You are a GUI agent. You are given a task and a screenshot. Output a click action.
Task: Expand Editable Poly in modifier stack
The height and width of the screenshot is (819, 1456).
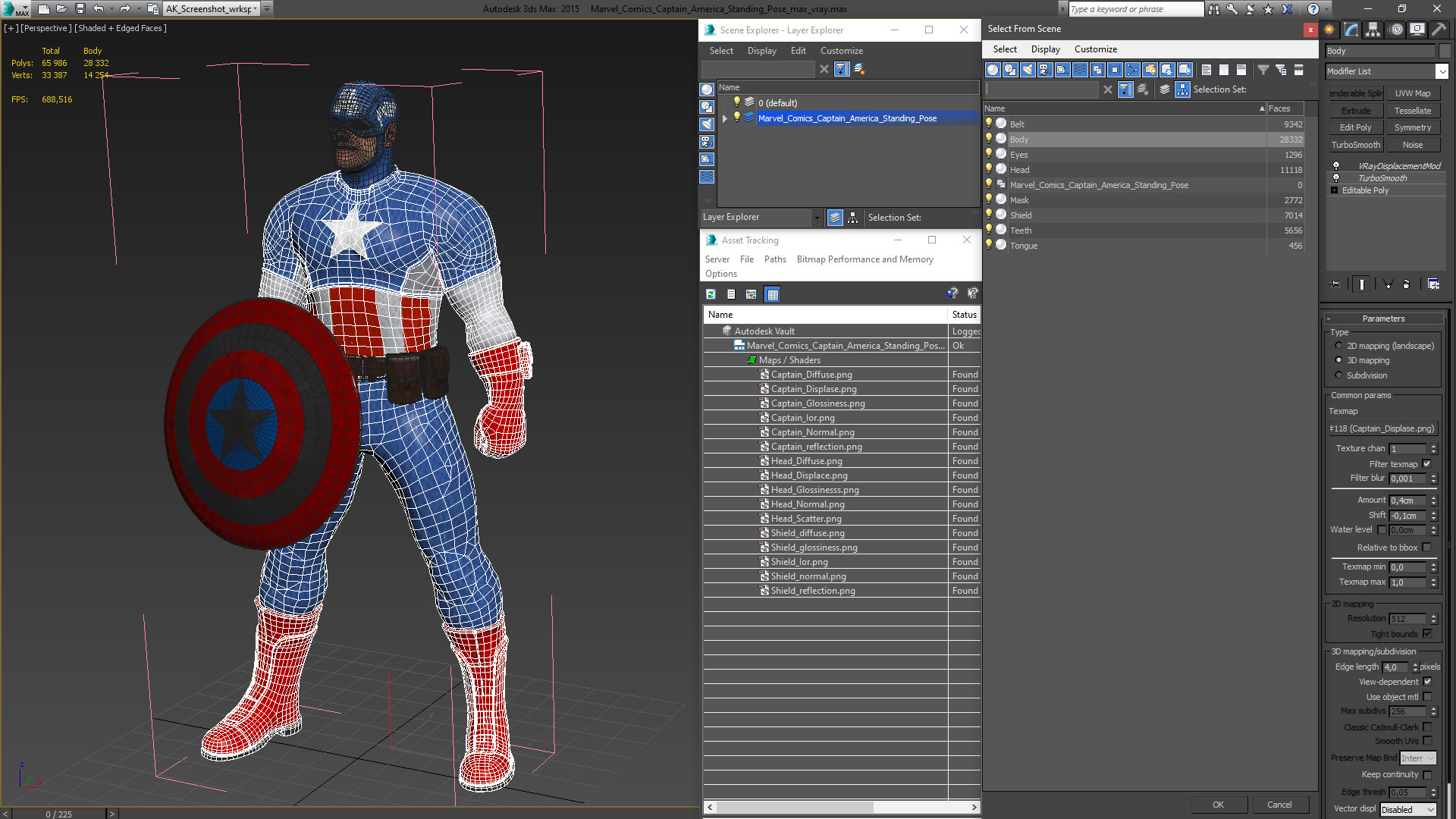tap(1335, 190)
